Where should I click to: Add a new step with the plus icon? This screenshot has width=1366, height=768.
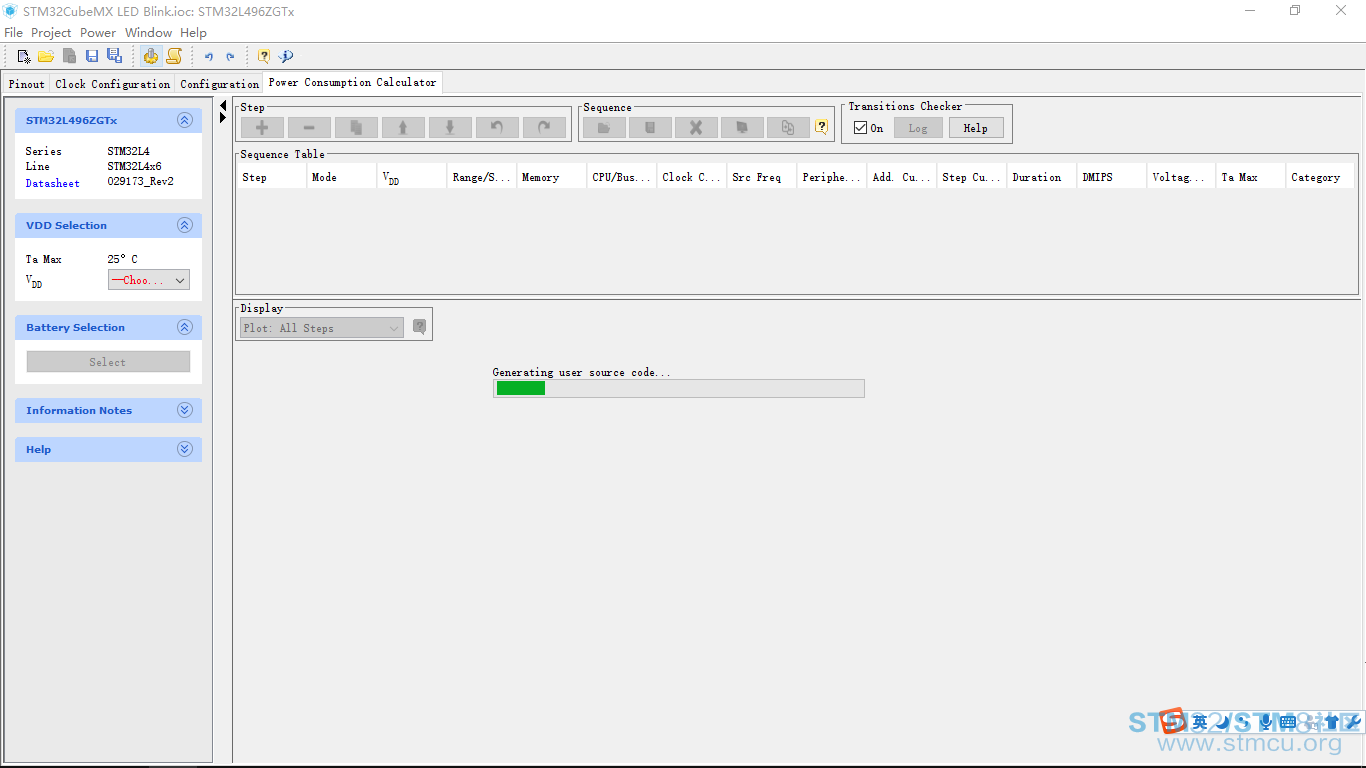262,128
